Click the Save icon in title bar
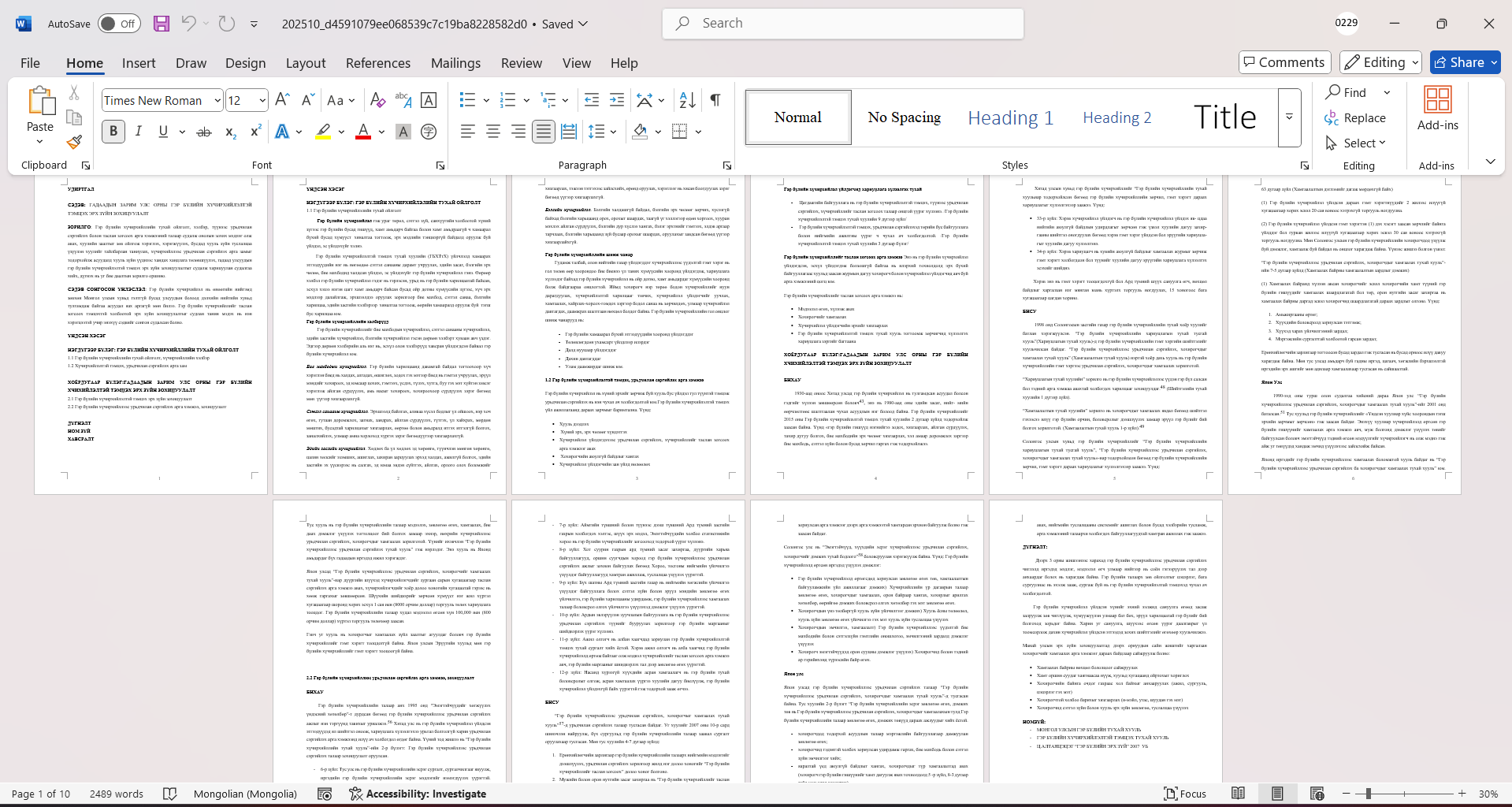1512x807 pixels. pos(162,24)
